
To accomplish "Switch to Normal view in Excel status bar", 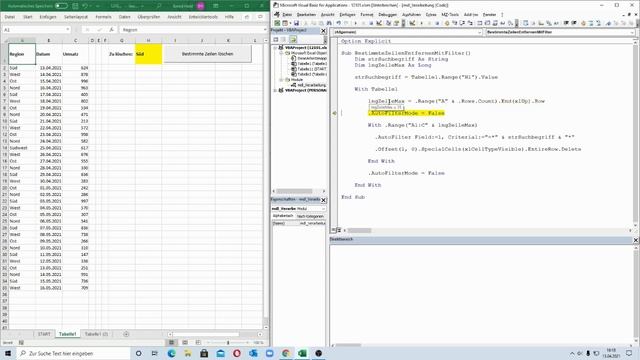I will [x=171, y=342].
